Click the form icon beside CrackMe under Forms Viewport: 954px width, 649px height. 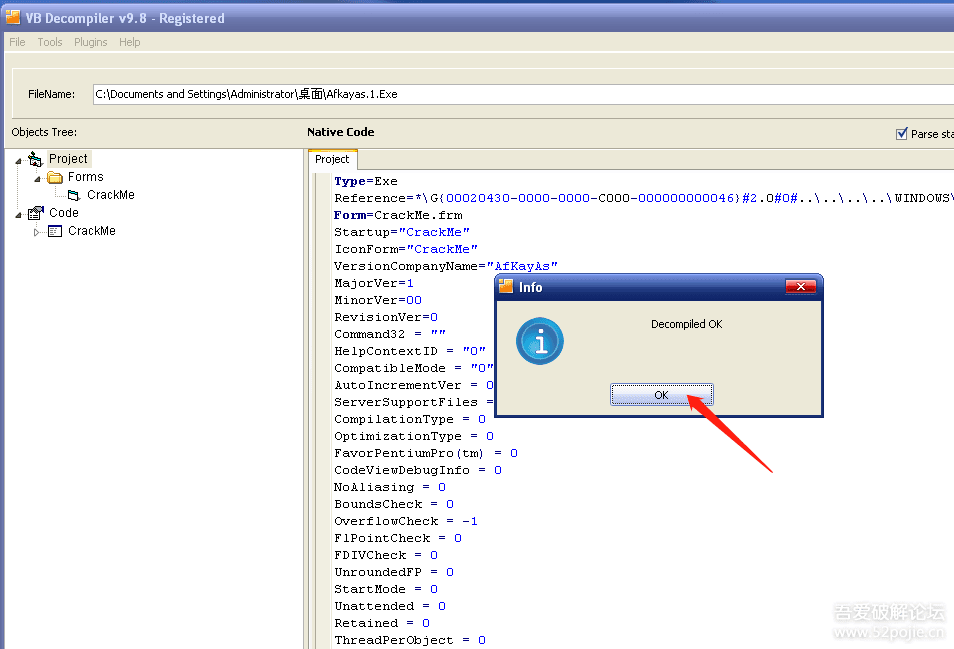(x=74, y=195)
